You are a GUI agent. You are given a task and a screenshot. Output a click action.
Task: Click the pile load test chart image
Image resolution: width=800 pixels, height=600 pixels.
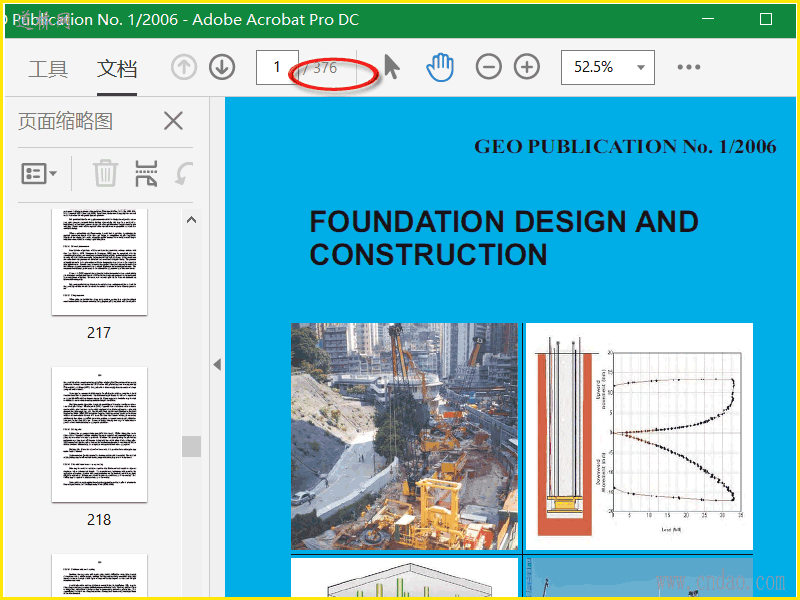[639, 436]
